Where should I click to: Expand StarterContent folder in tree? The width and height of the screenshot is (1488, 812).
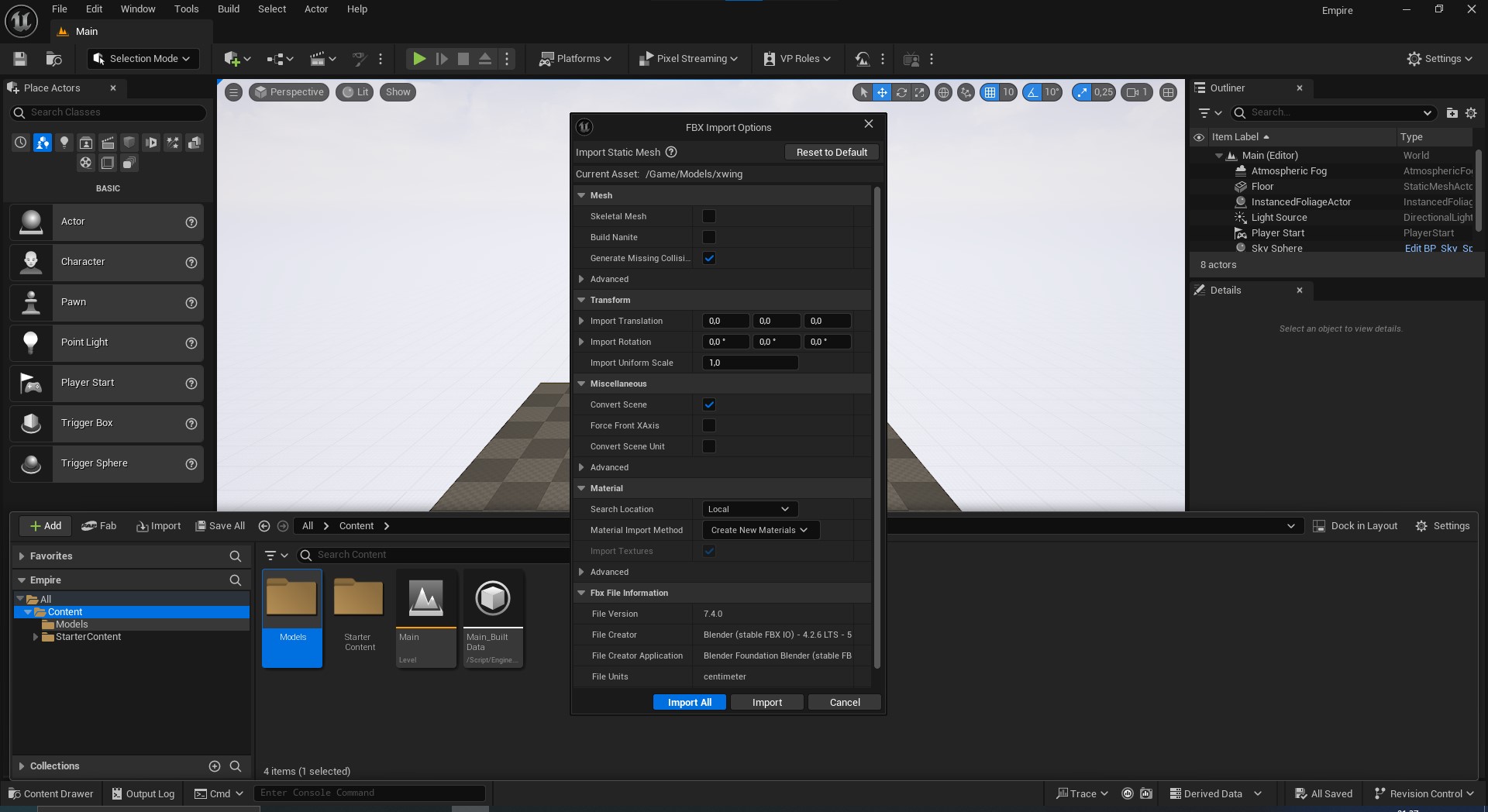point(36,637)
